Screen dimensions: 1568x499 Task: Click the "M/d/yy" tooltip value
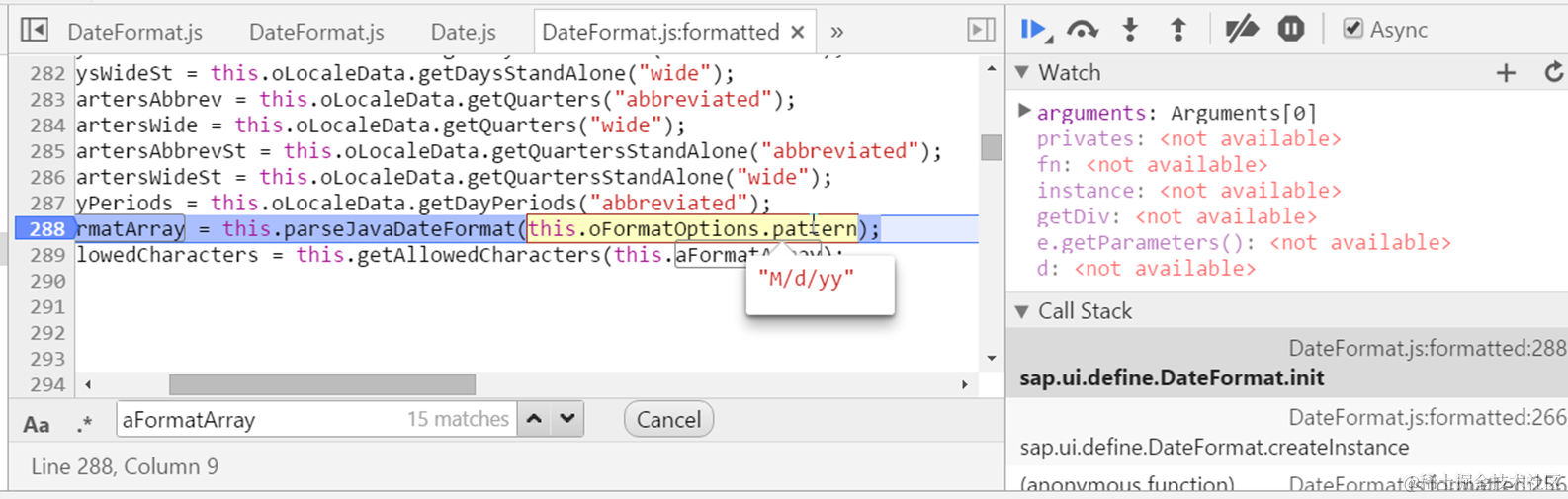click(806, 280)
